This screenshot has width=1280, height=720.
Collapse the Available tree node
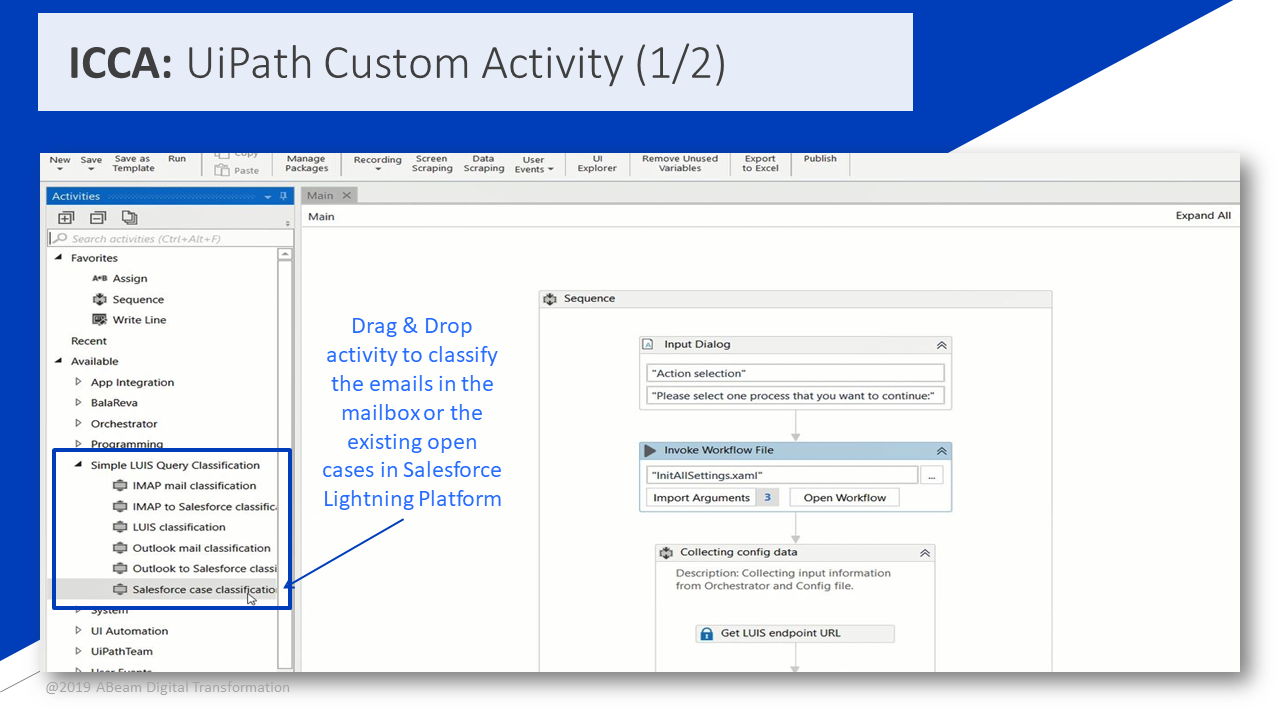[58, 361]
